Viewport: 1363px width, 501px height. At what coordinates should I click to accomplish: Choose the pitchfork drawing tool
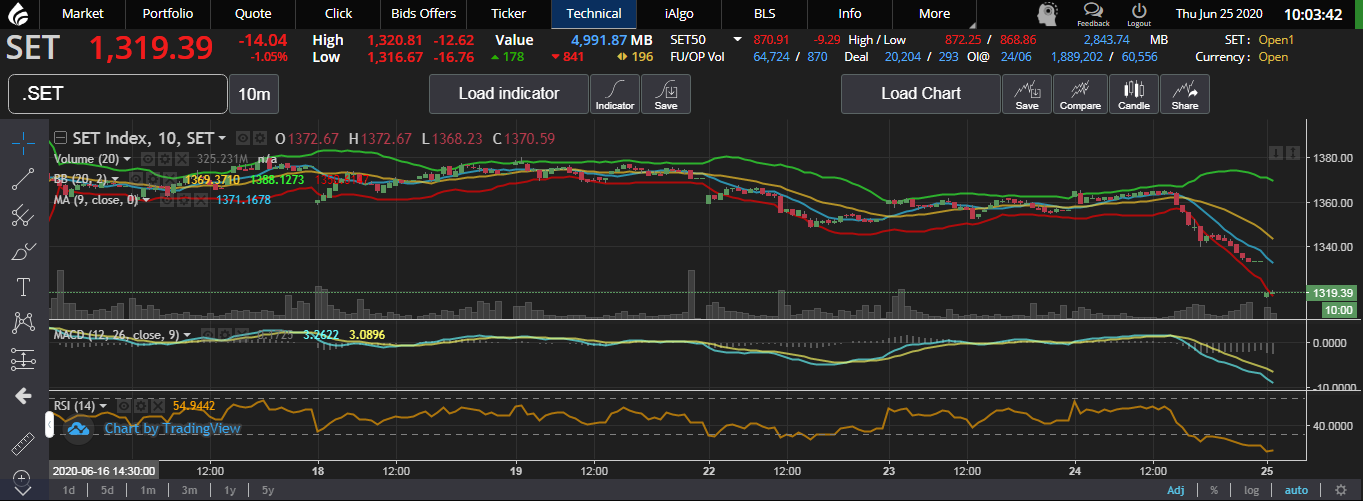point(23,215)
